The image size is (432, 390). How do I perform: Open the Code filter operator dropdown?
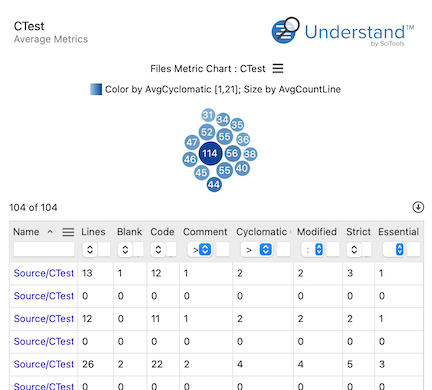158,250
